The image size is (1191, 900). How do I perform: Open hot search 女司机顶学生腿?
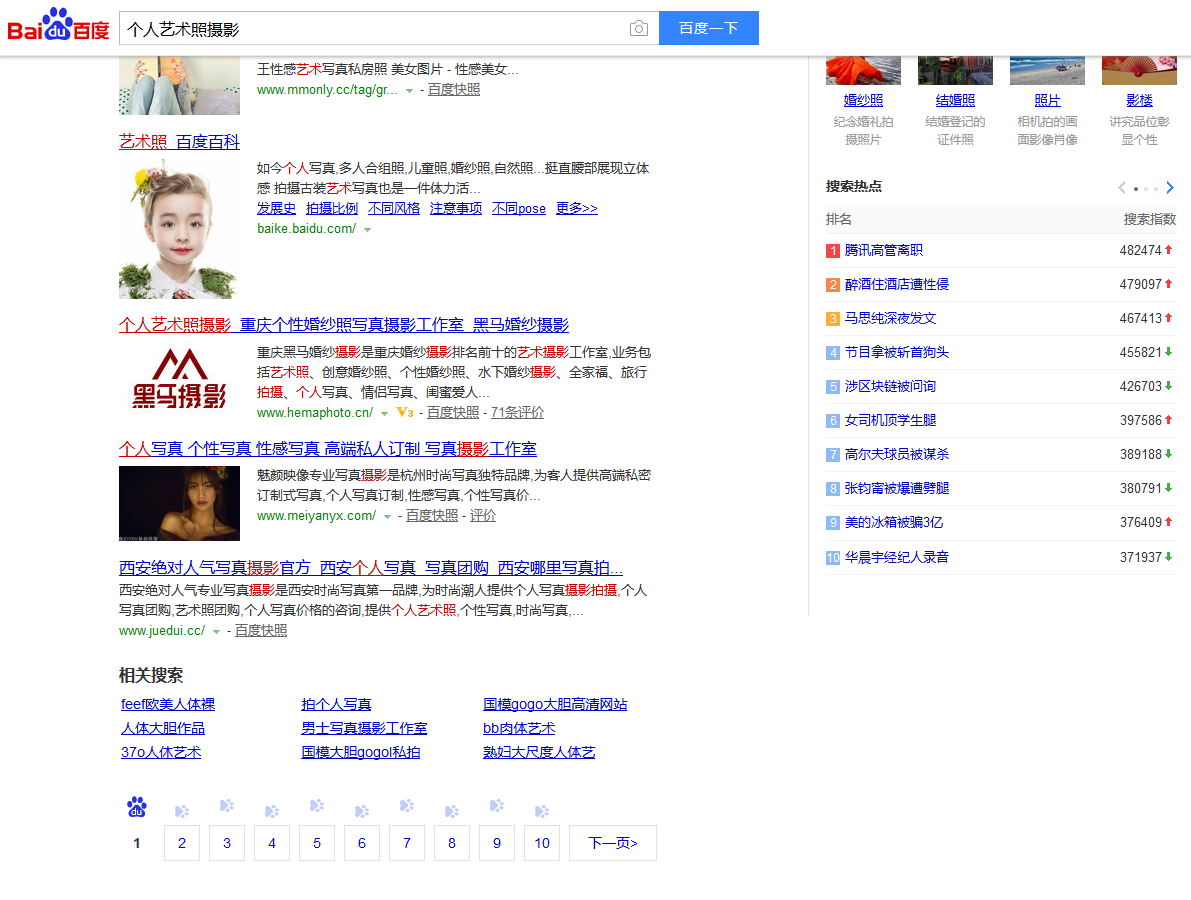click(x=890, y=421)
